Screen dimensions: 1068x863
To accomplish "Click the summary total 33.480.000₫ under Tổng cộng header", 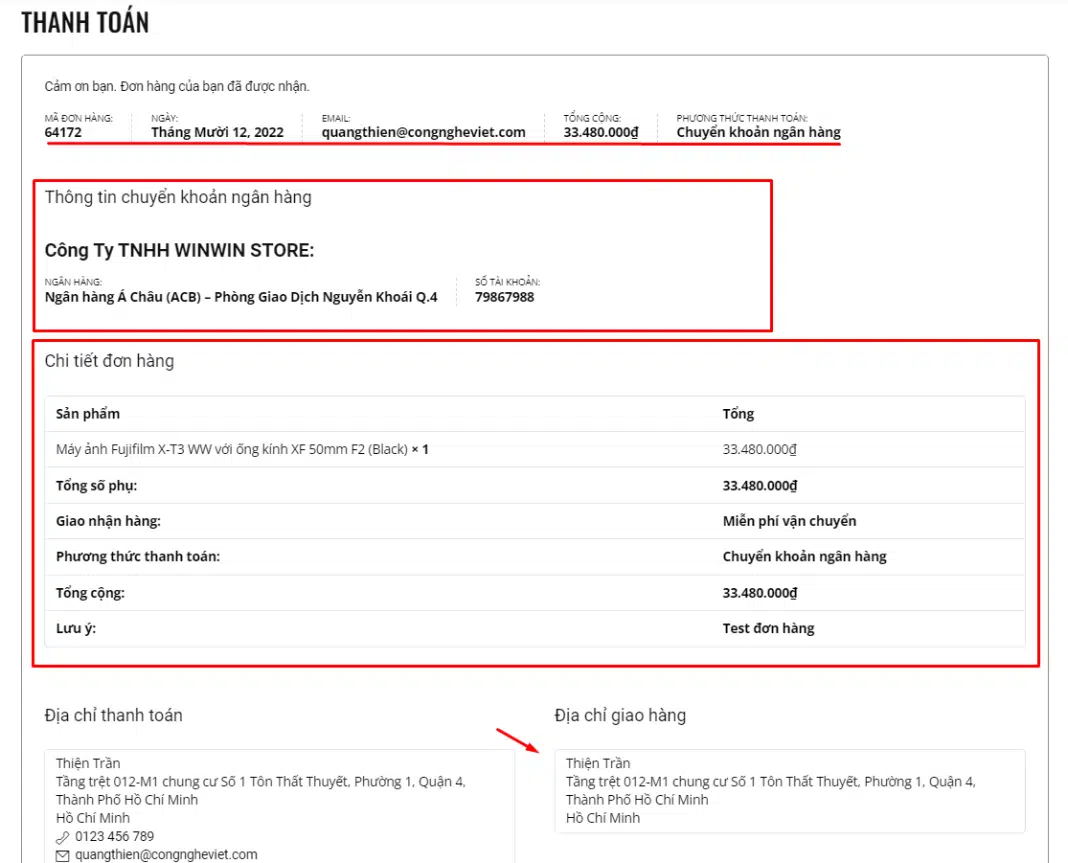I will click(x=601, y=132).
